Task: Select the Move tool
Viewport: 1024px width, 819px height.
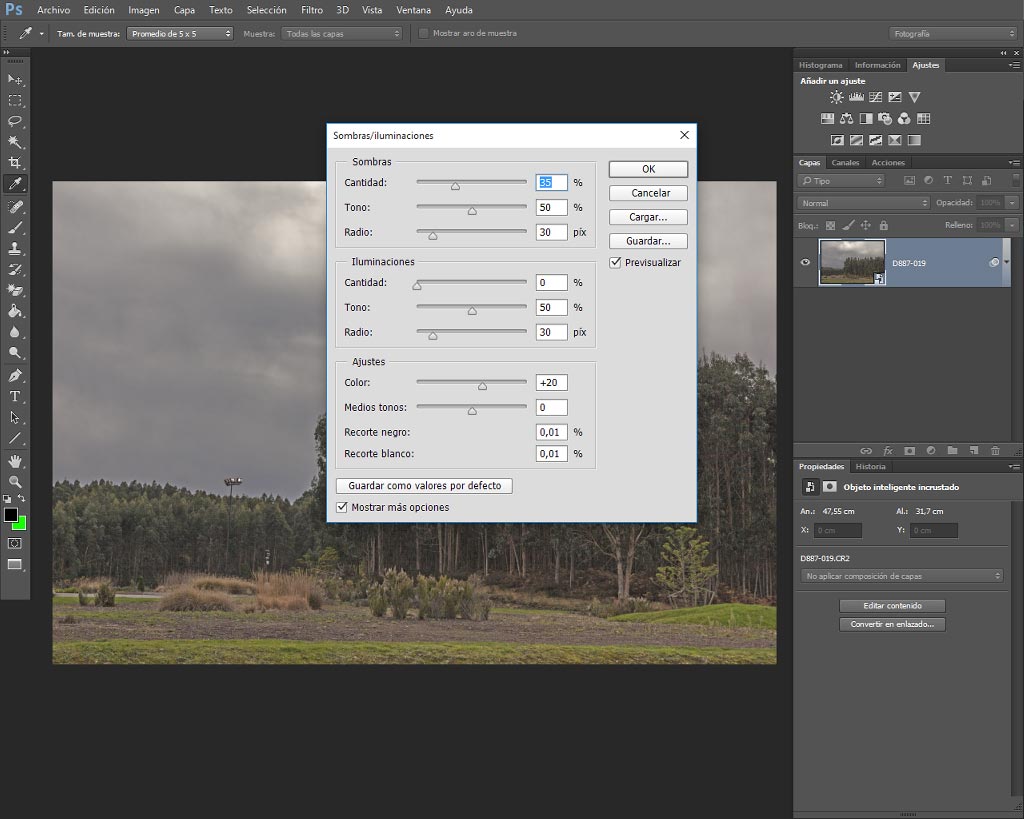Action: point(15,80)
